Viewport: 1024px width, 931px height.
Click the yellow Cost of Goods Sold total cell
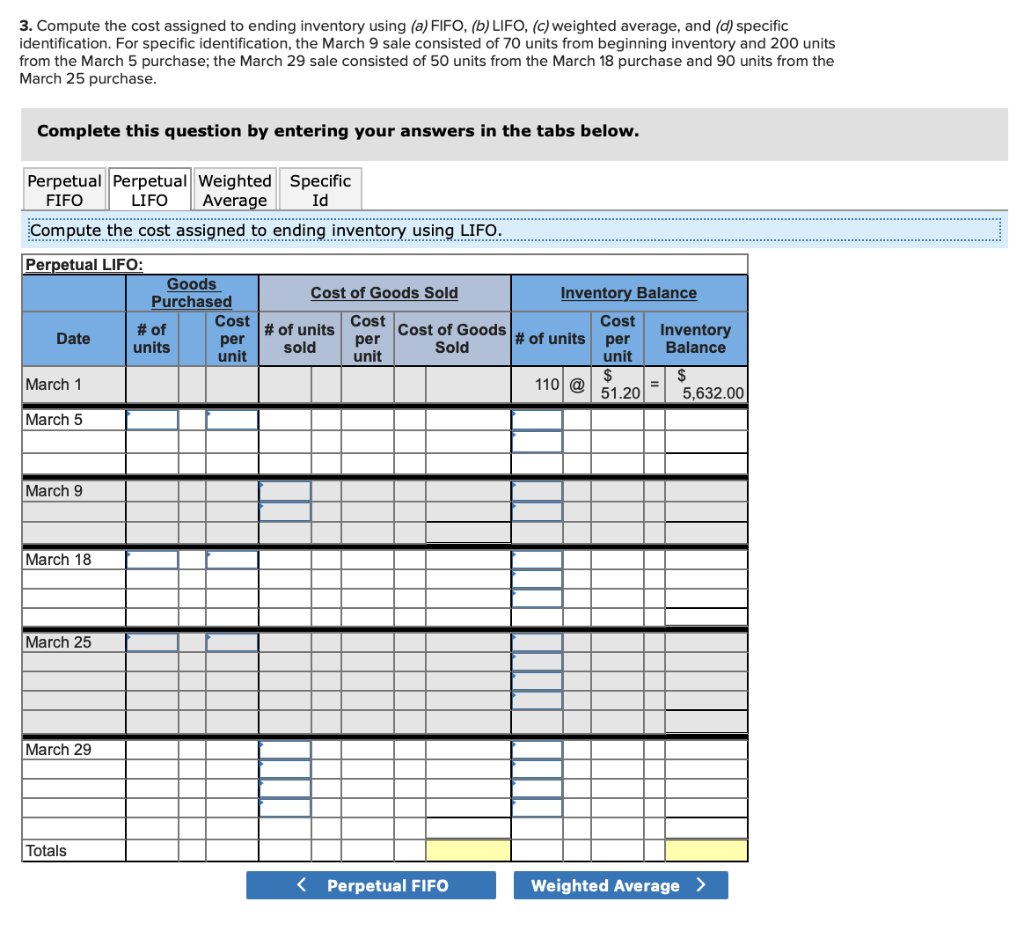point(466,849)
